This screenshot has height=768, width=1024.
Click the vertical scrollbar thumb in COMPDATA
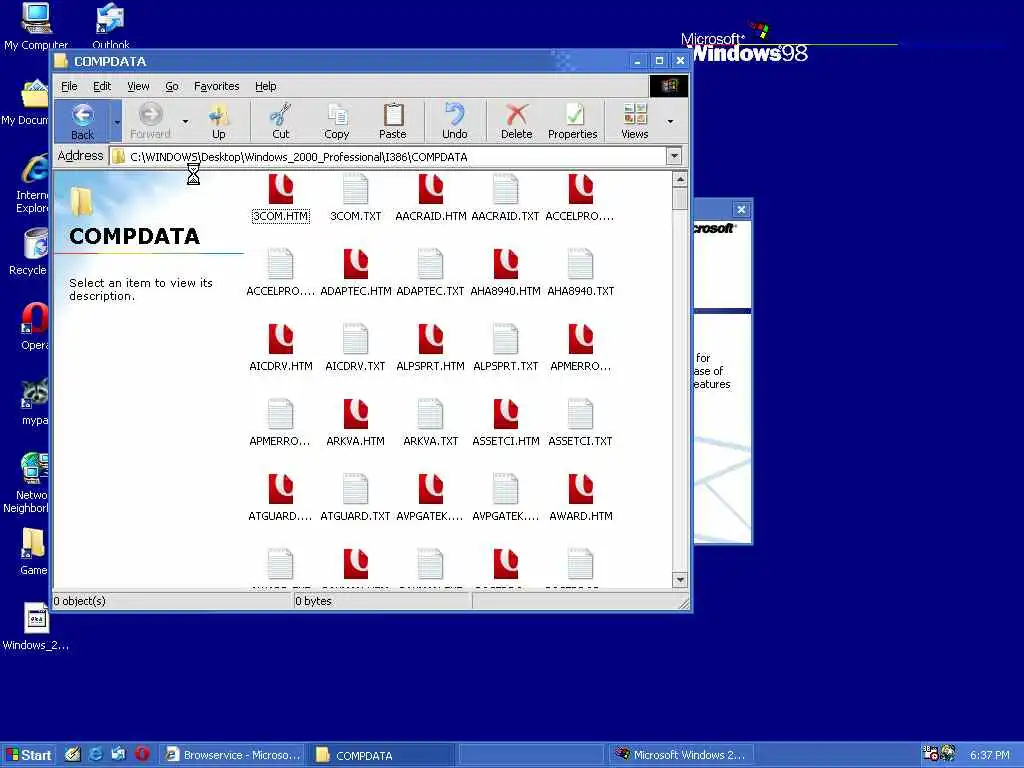tap(680, 199)
